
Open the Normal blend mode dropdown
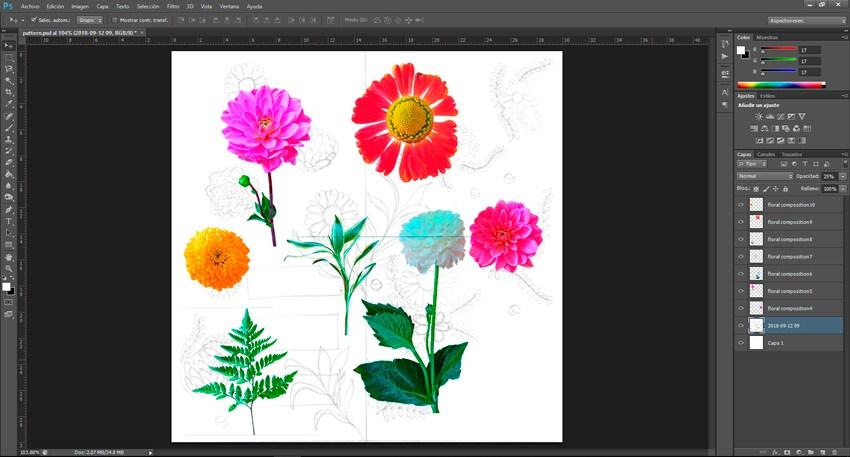tap(763, 176)
